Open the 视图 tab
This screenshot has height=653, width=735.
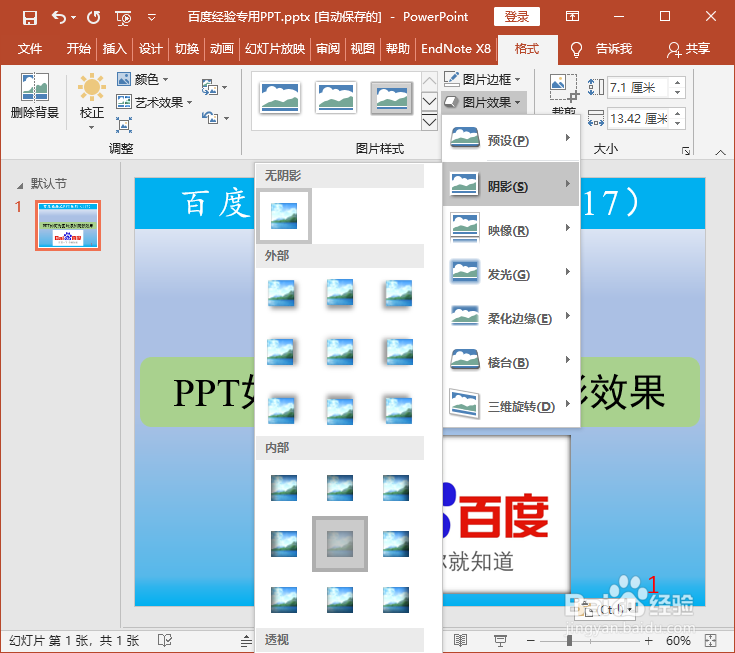pyautogui.click(x=363, y=48)
